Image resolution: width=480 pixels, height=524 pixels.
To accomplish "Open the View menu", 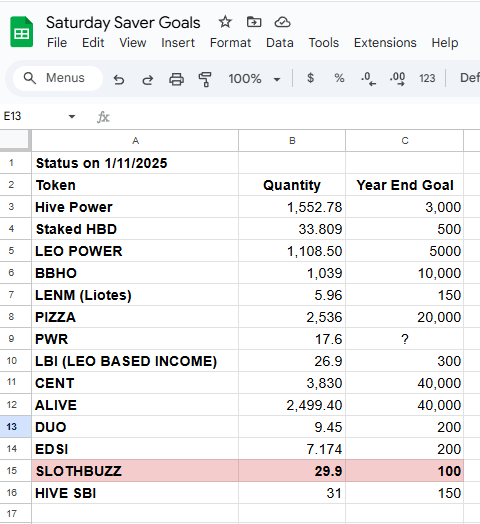I will [133, 43].
